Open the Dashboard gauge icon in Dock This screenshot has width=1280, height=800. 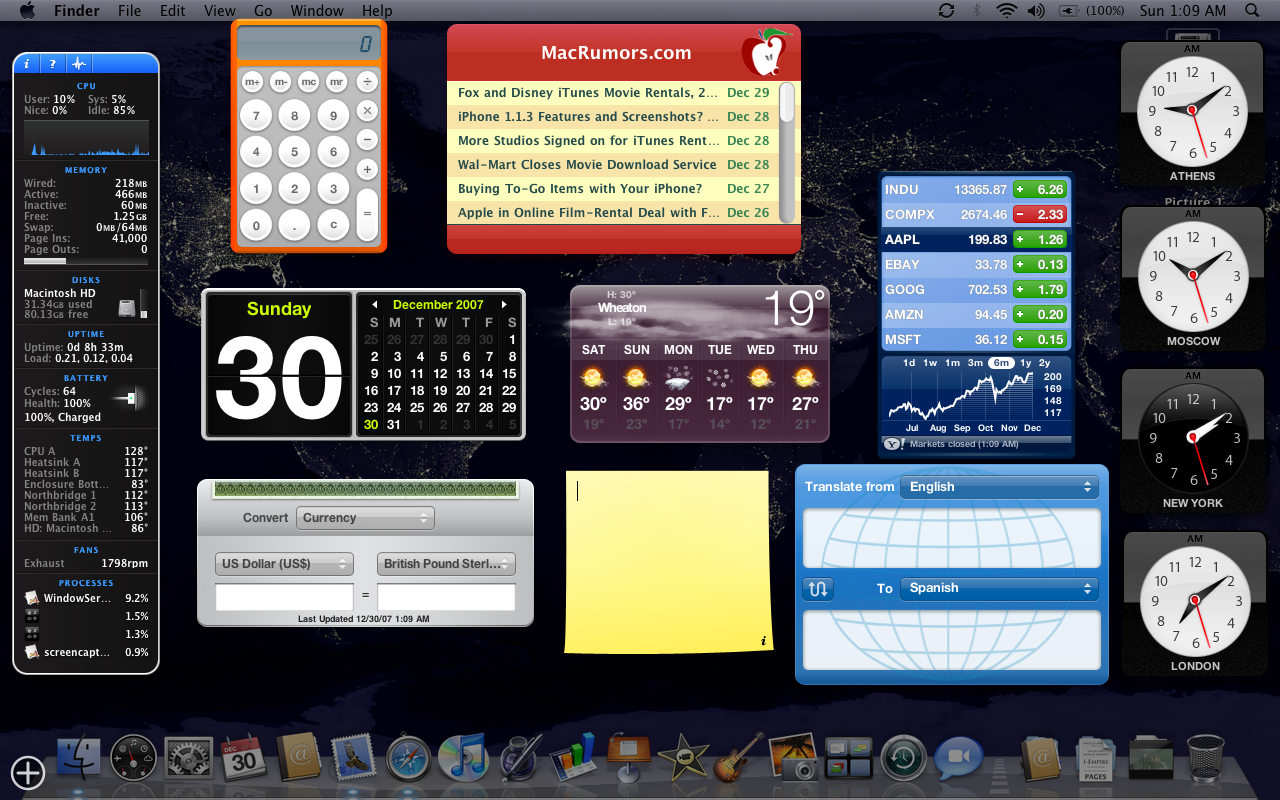[x=133, y=759]
